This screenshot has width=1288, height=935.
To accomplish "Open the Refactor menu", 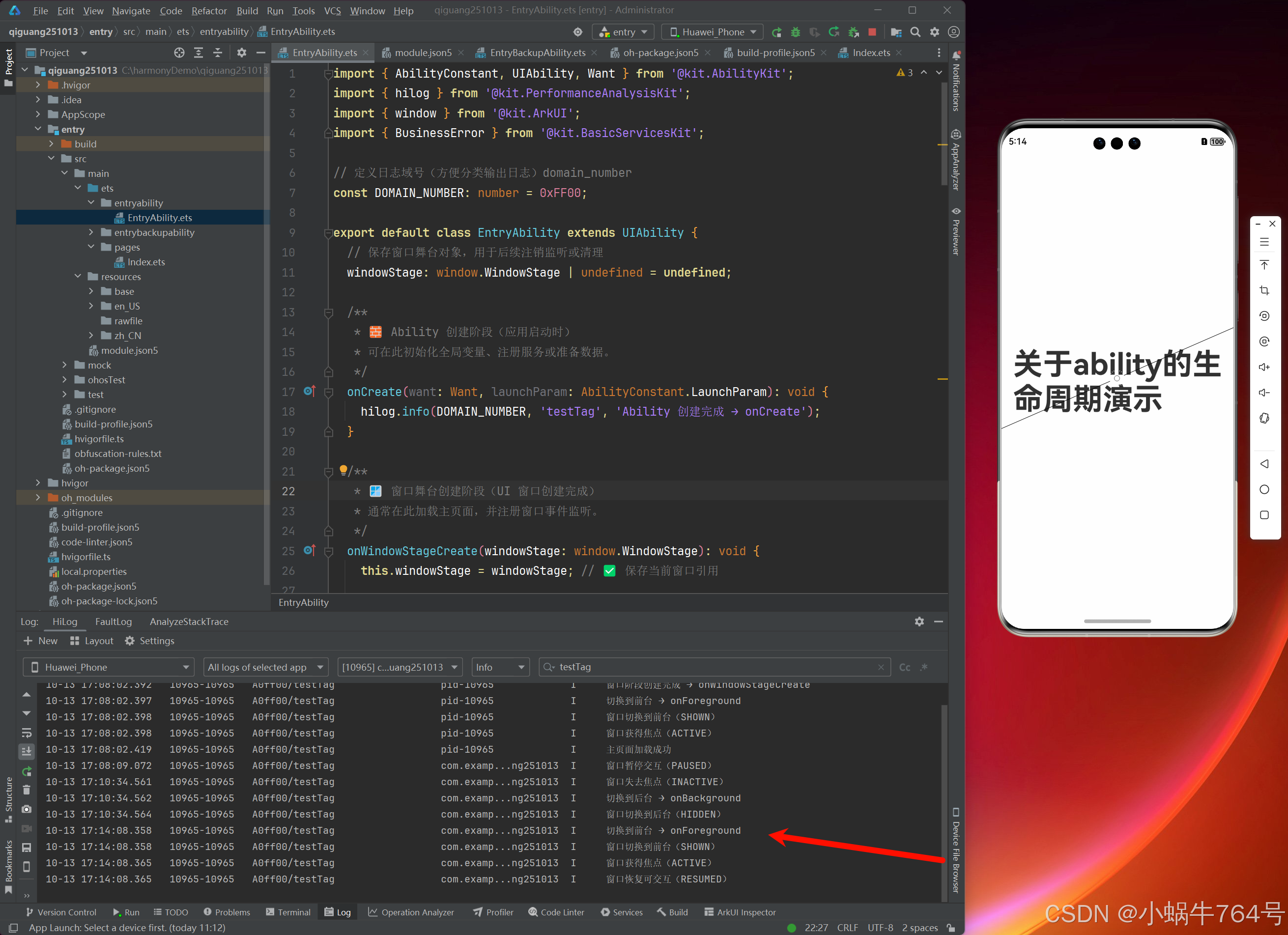I will [x=208, y=11].
